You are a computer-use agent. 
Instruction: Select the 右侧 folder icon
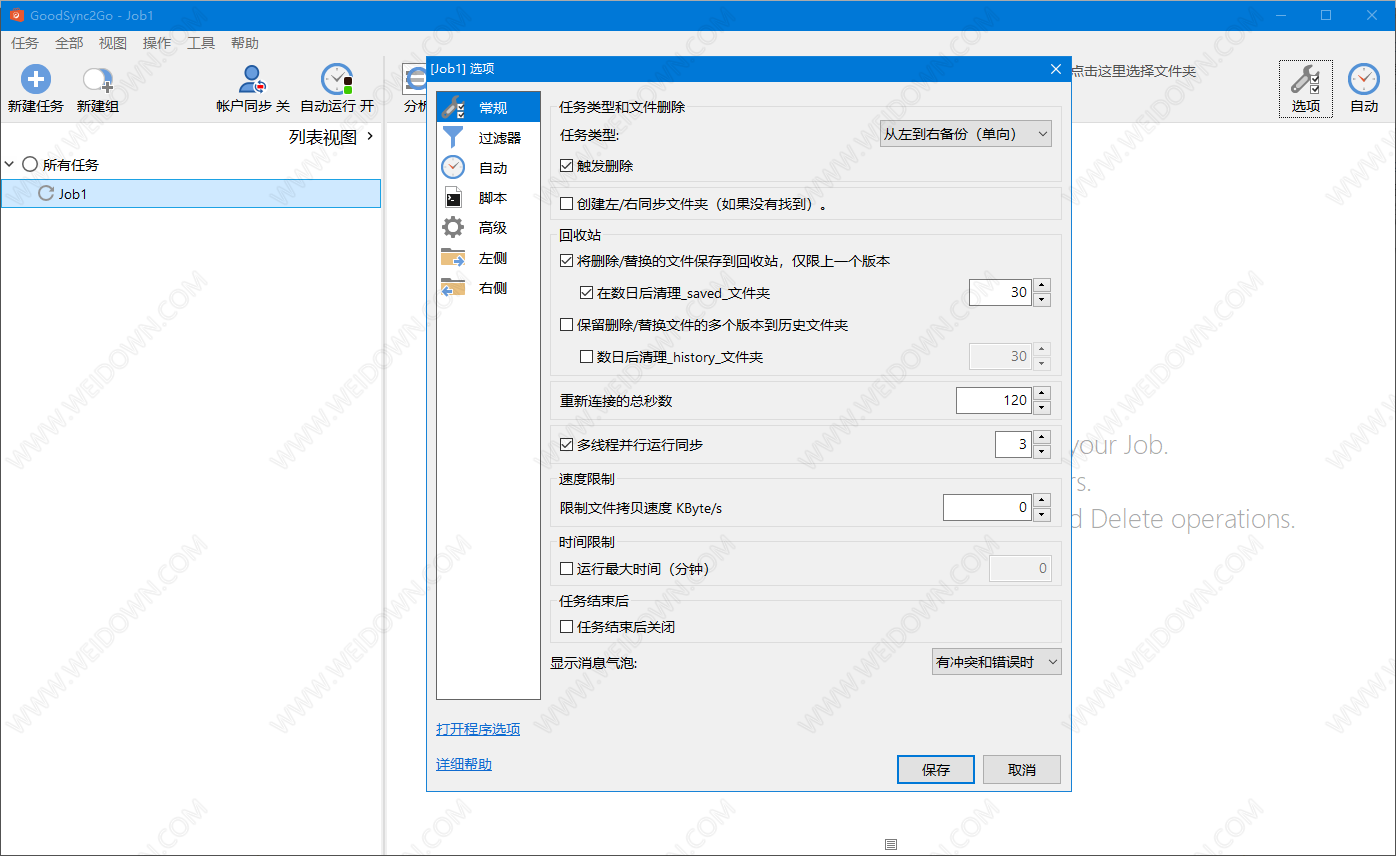pyautogui.click(x=453, y=287)
